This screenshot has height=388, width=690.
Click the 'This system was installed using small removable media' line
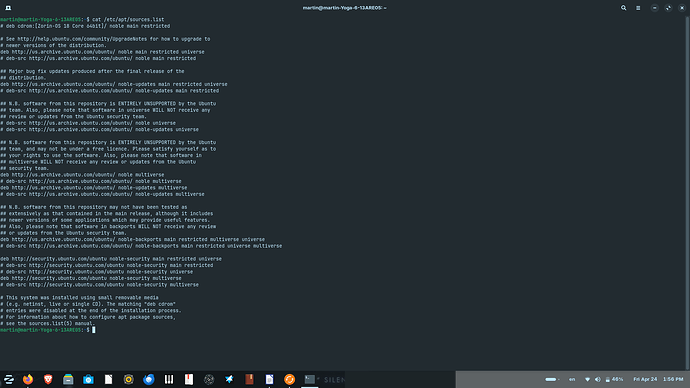tap(79, 297)
